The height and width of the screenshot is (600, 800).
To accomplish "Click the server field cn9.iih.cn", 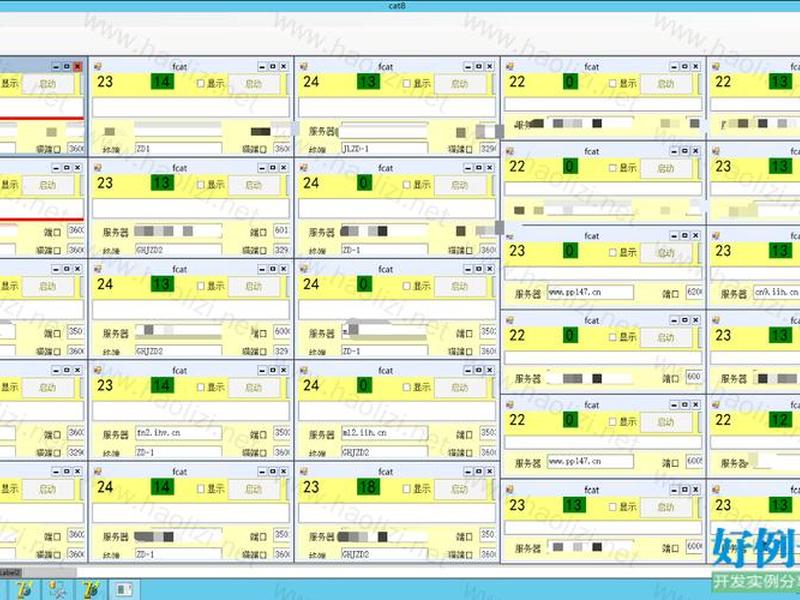I will pyautogui.click(x=777, y=292).
